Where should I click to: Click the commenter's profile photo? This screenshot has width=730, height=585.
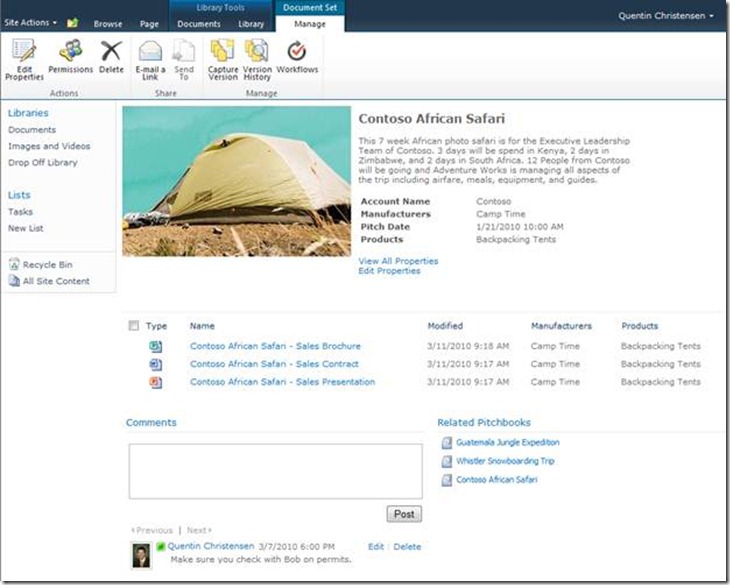[x=141, y=555]
